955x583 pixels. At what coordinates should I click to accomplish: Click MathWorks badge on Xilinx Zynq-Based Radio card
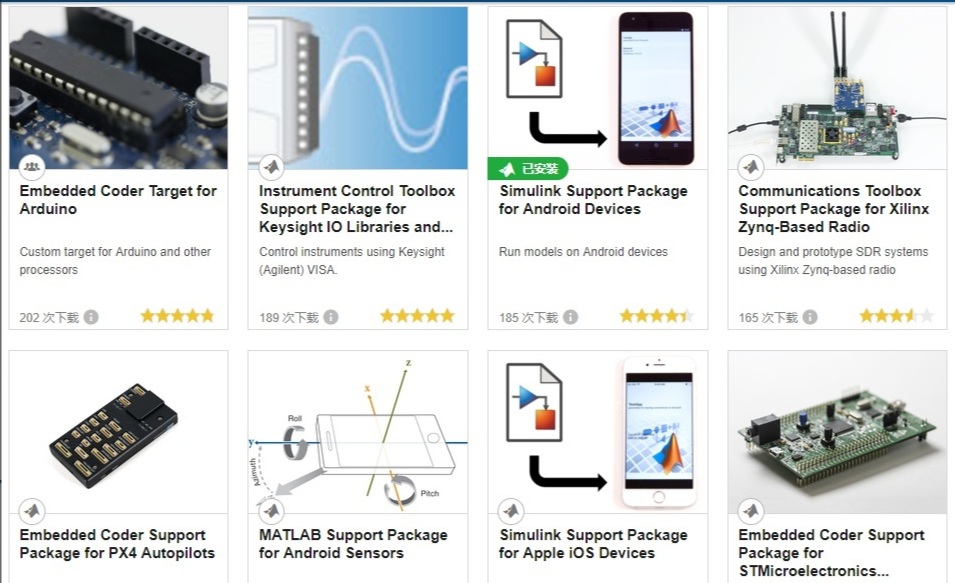pyautogui.click(x=751, y=166)
